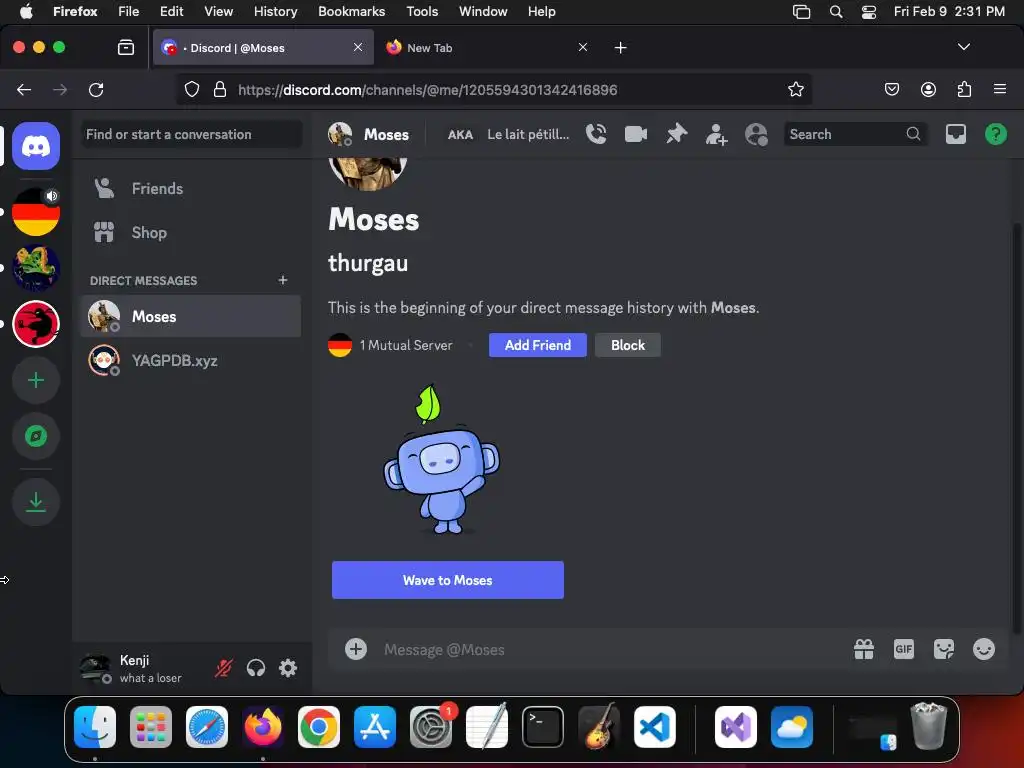This screenshot has height=768, width=1024.
Task: Click Wave to Moses button
Action: [447, 580]
